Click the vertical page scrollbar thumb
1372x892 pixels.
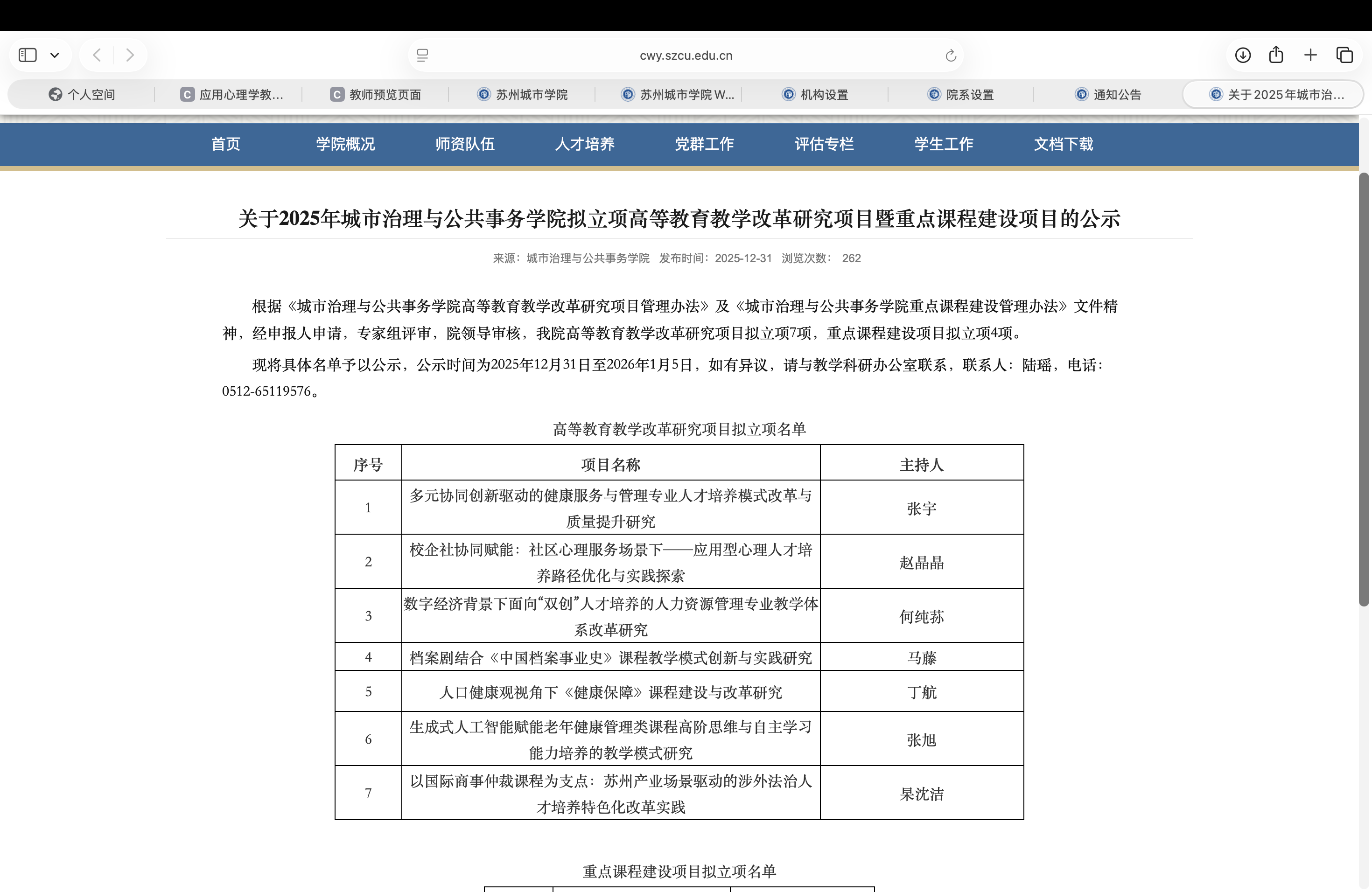click(x=1363, y=389)
